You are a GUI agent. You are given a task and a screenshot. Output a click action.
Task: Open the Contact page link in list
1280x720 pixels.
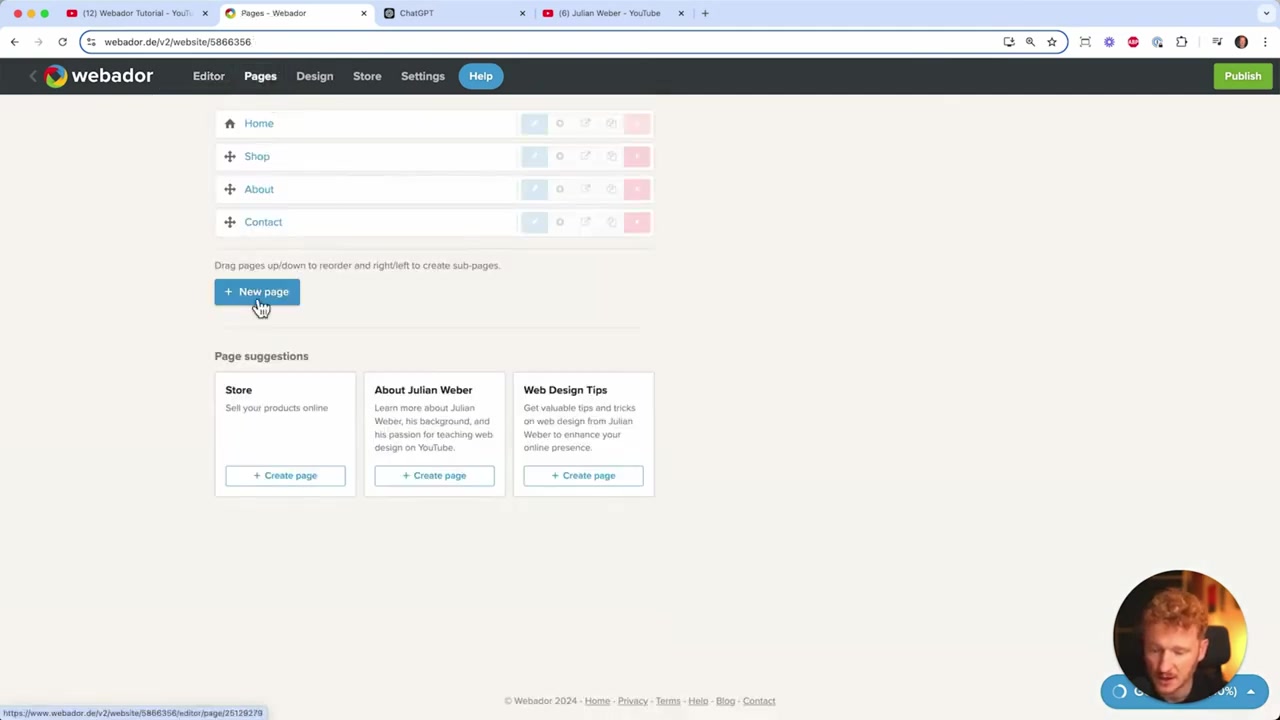[x=263, y=222]
